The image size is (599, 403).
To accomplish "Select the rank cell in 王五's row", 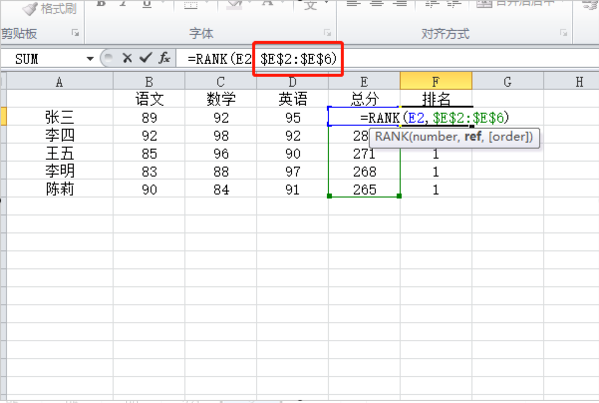I will pyautogui.click(x=436, y=154).
